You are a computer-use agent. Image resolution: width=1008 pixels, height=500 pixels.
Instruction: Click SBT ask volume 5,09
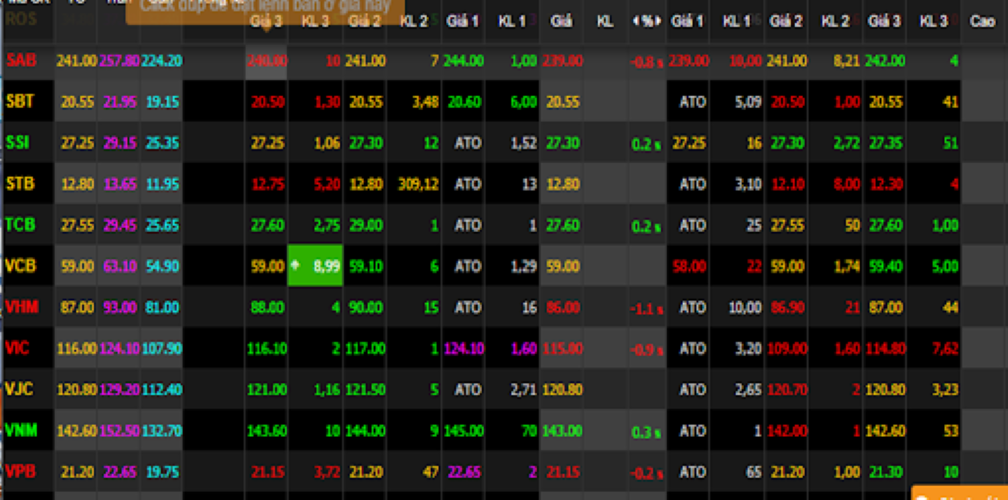[750, 102]
